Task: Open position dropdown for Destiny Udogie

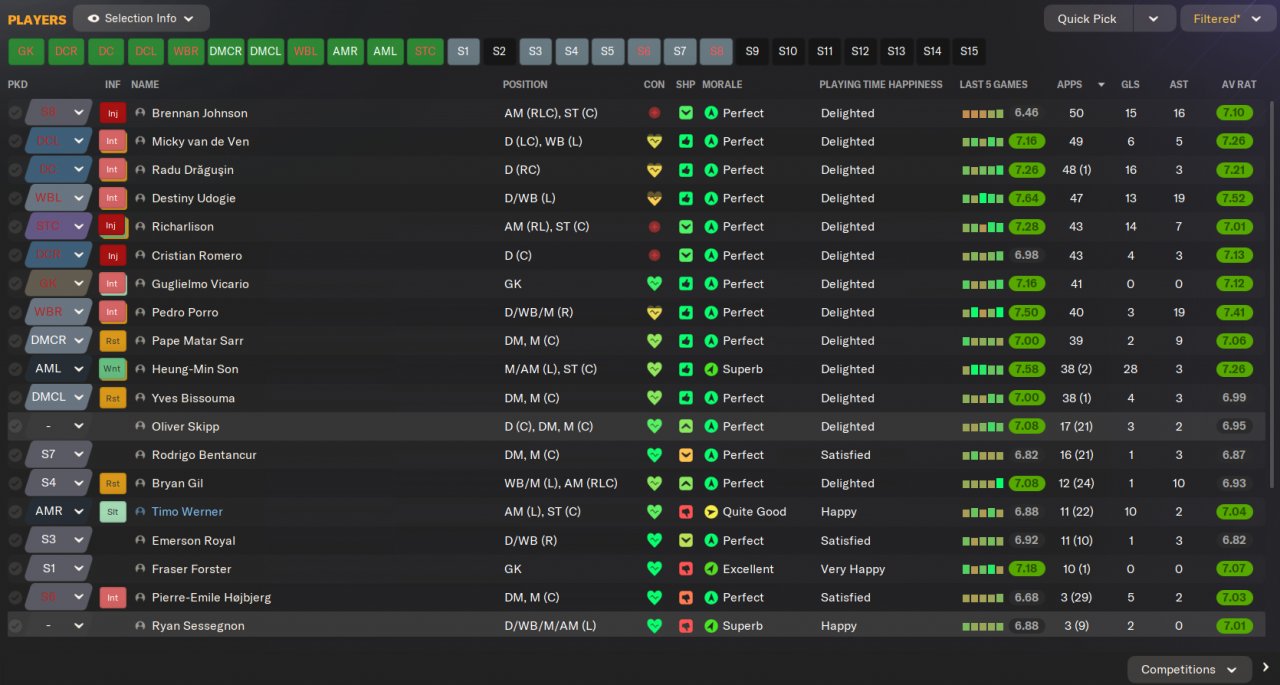Action: (x=79, y=198)
